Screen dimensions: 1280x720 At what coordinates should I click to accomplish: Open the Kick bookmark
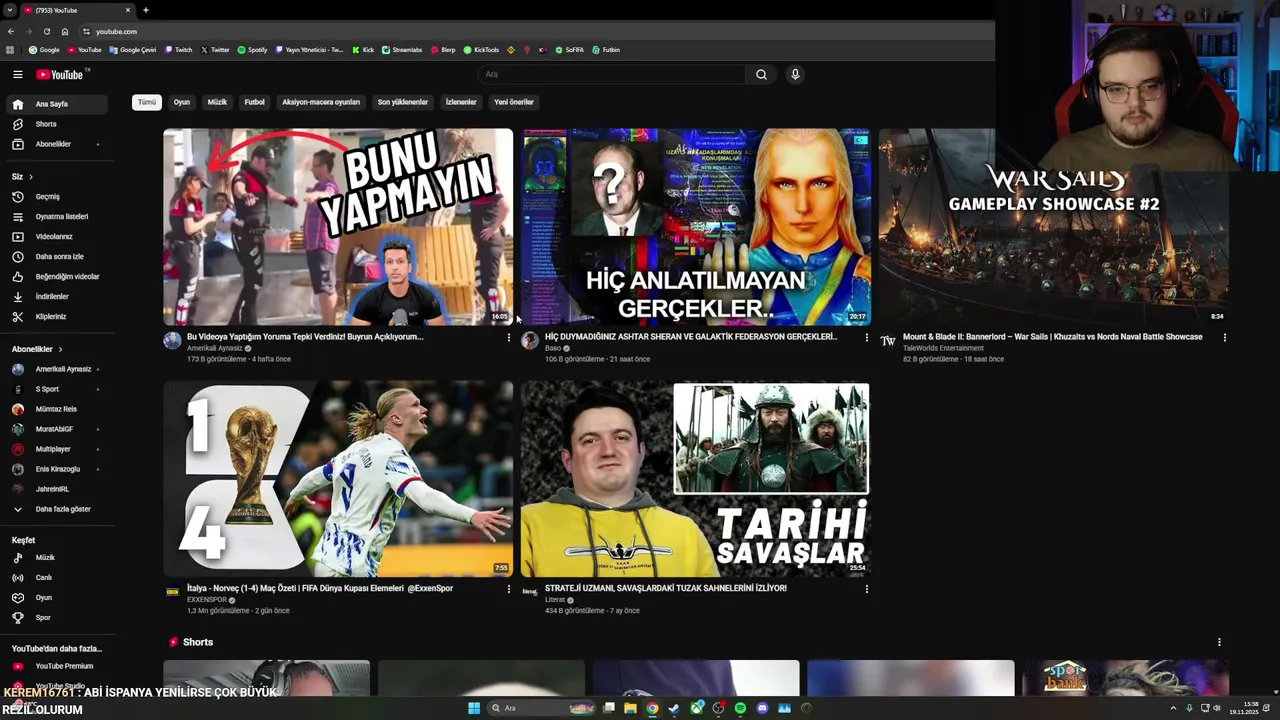363,50
